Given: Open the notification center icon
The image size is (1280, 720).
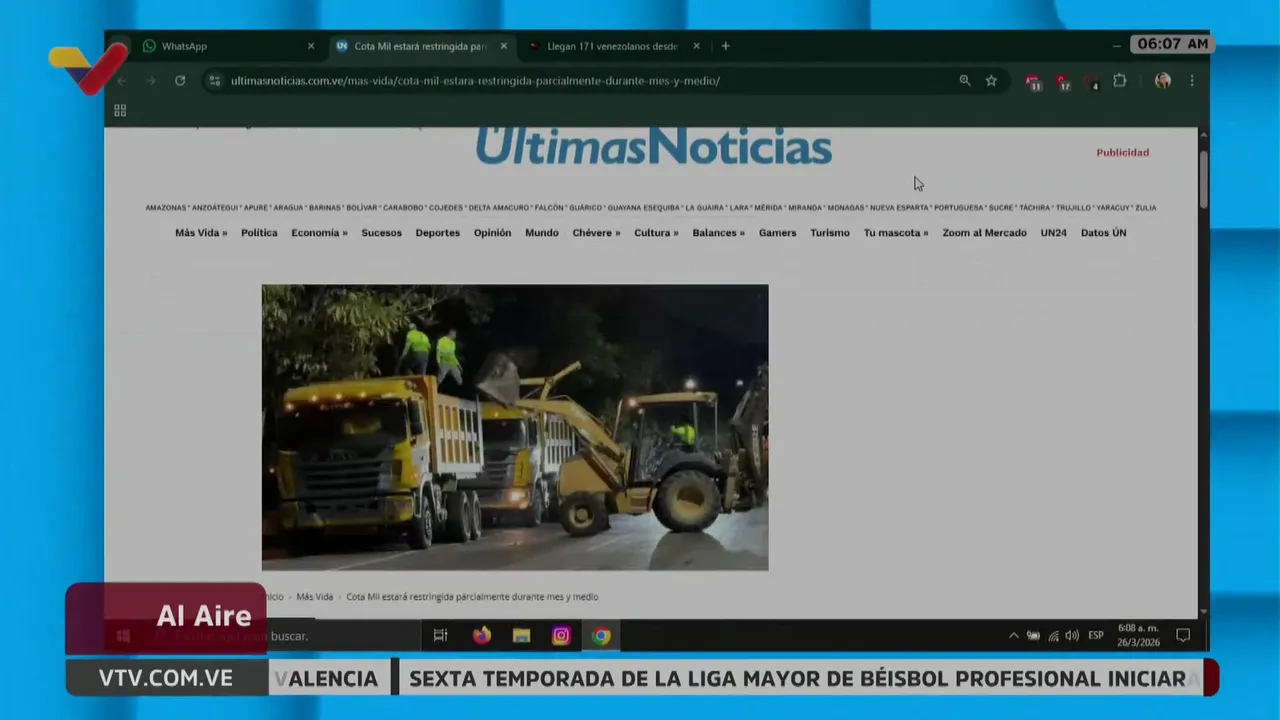Looking at the screenshot, I should (x=1183, y=636).
